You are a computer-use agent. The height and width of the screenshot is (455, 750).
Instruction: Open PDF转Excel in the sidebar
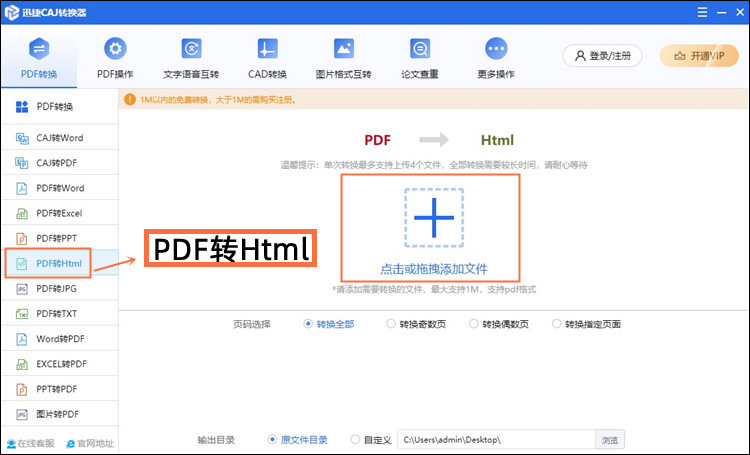coord(60,213)
